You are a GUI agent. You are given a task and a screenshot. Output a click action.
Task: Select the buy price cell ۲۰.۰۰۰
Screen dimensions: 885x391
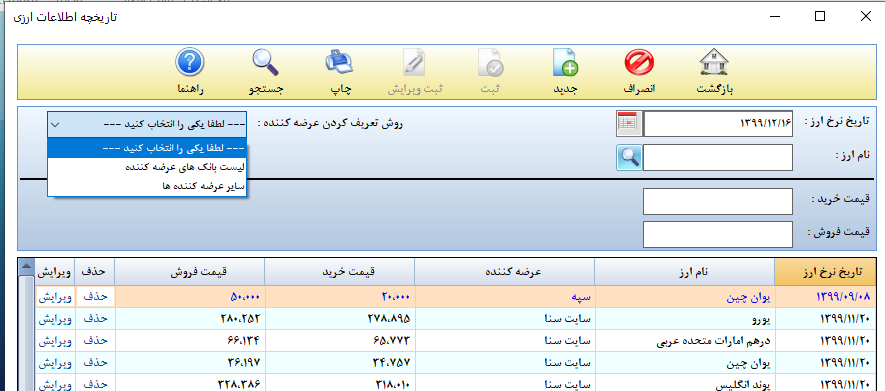(x=339, y=296)
